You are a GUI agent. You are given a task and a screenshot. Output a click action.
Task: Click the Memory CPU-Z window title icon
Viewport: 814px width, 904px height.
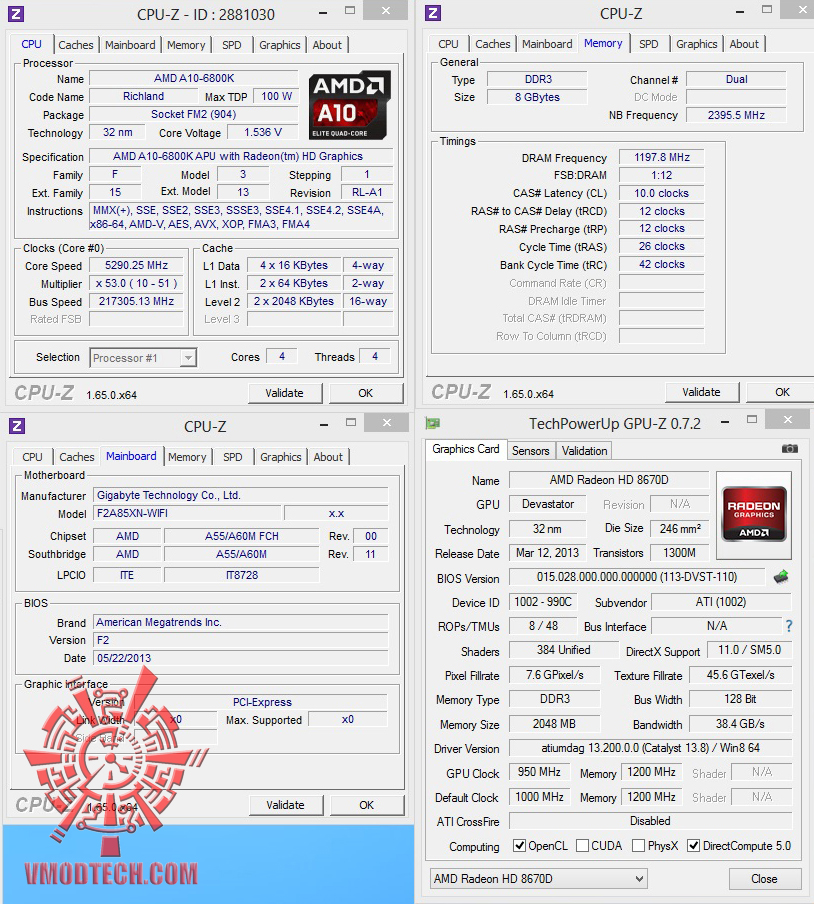[433, 13]
